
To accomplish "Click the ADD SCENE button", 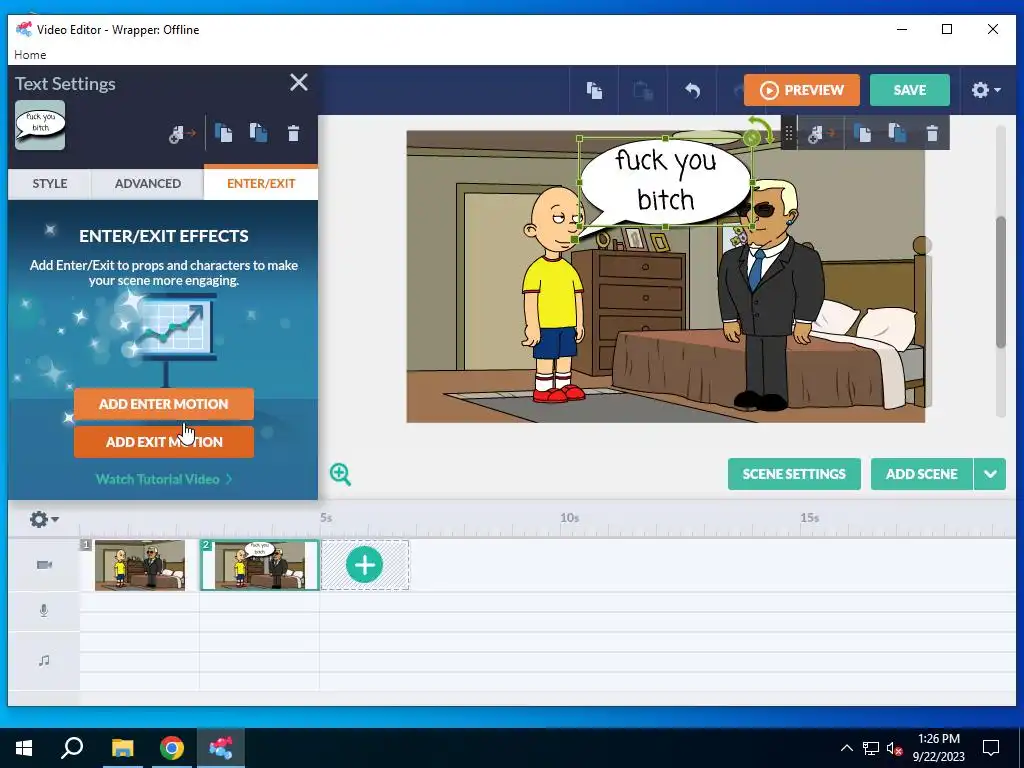I will pyautogui.click(x=921, y=474).
